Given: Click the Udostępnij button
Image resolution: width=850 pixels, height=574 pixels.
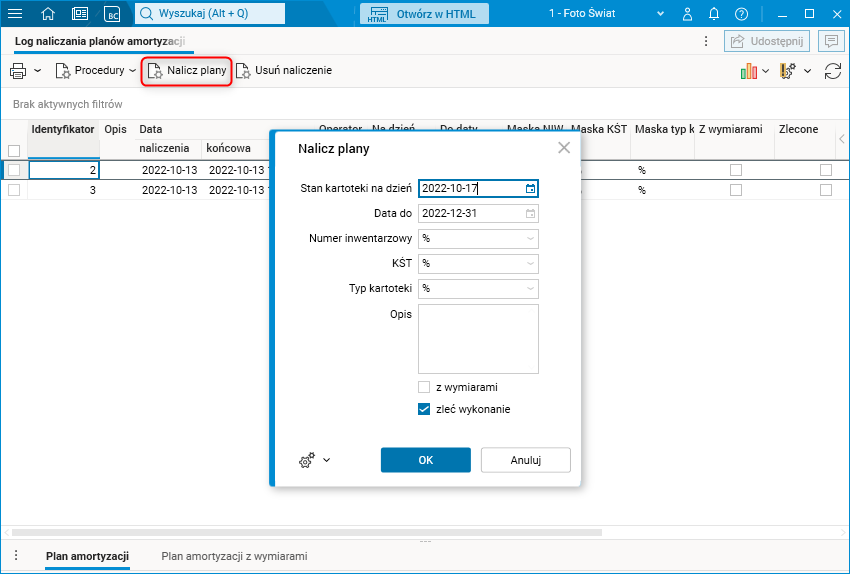Looking at the screenshot, I should (x=767, y=41).
